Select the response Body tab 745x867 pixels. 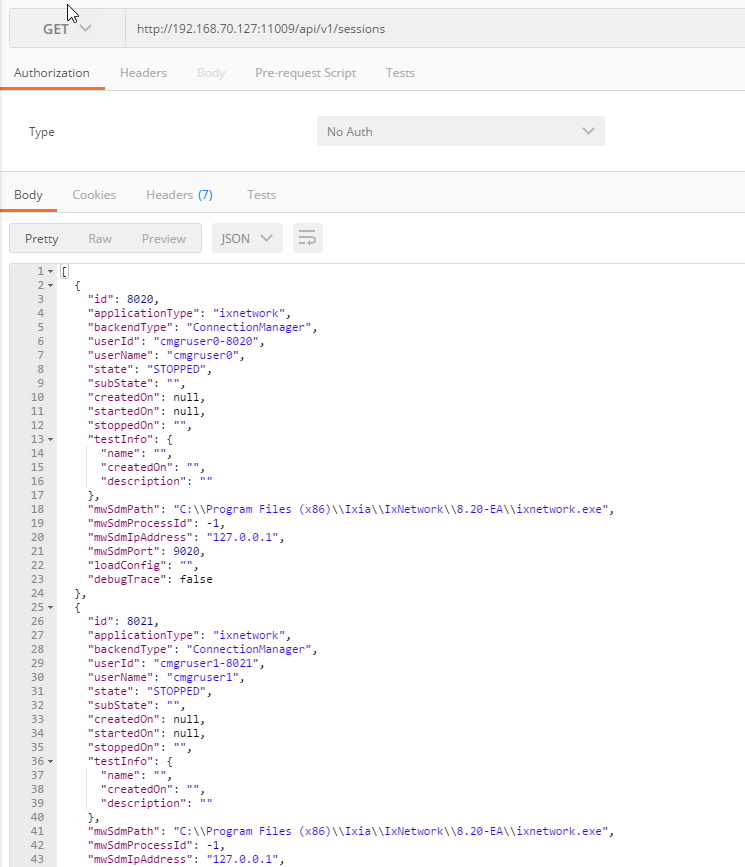pyautogui.click(x=28, y=195)
